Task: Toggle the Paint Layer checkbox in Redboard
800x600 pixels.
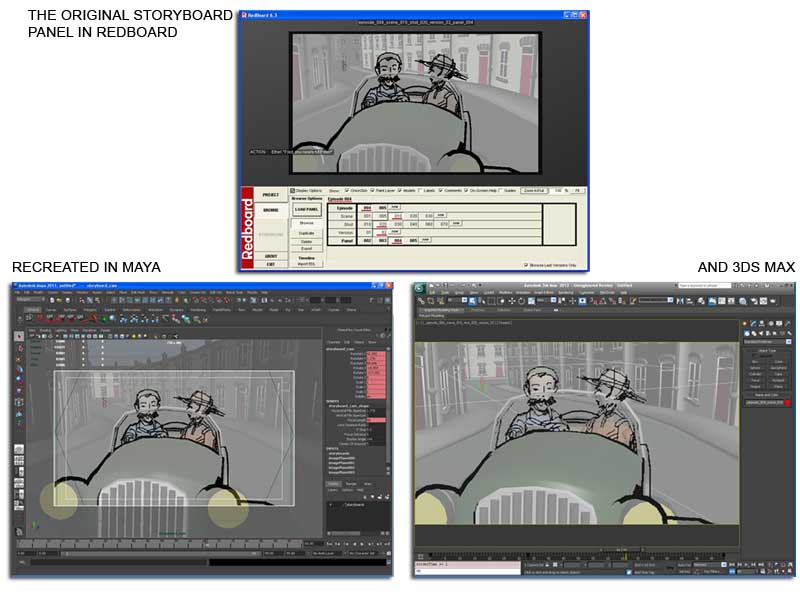Action: pos(372,190)
